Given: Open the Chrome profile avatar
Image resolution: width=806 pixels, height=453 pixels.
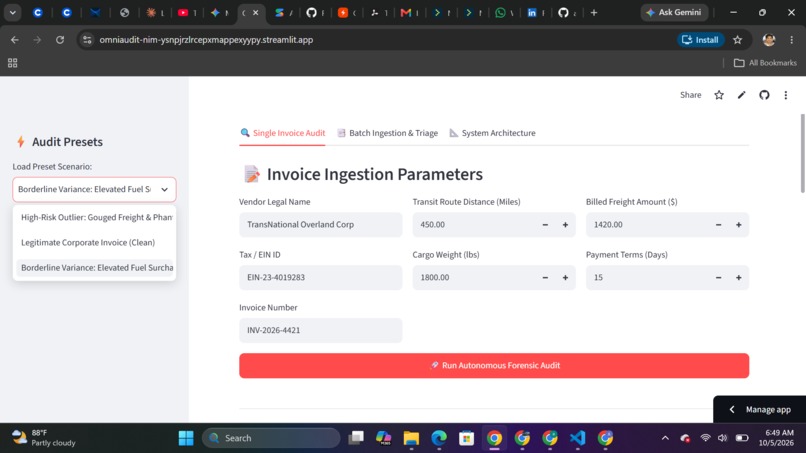Looking at the screenshot, I should [x=768, y=40].
